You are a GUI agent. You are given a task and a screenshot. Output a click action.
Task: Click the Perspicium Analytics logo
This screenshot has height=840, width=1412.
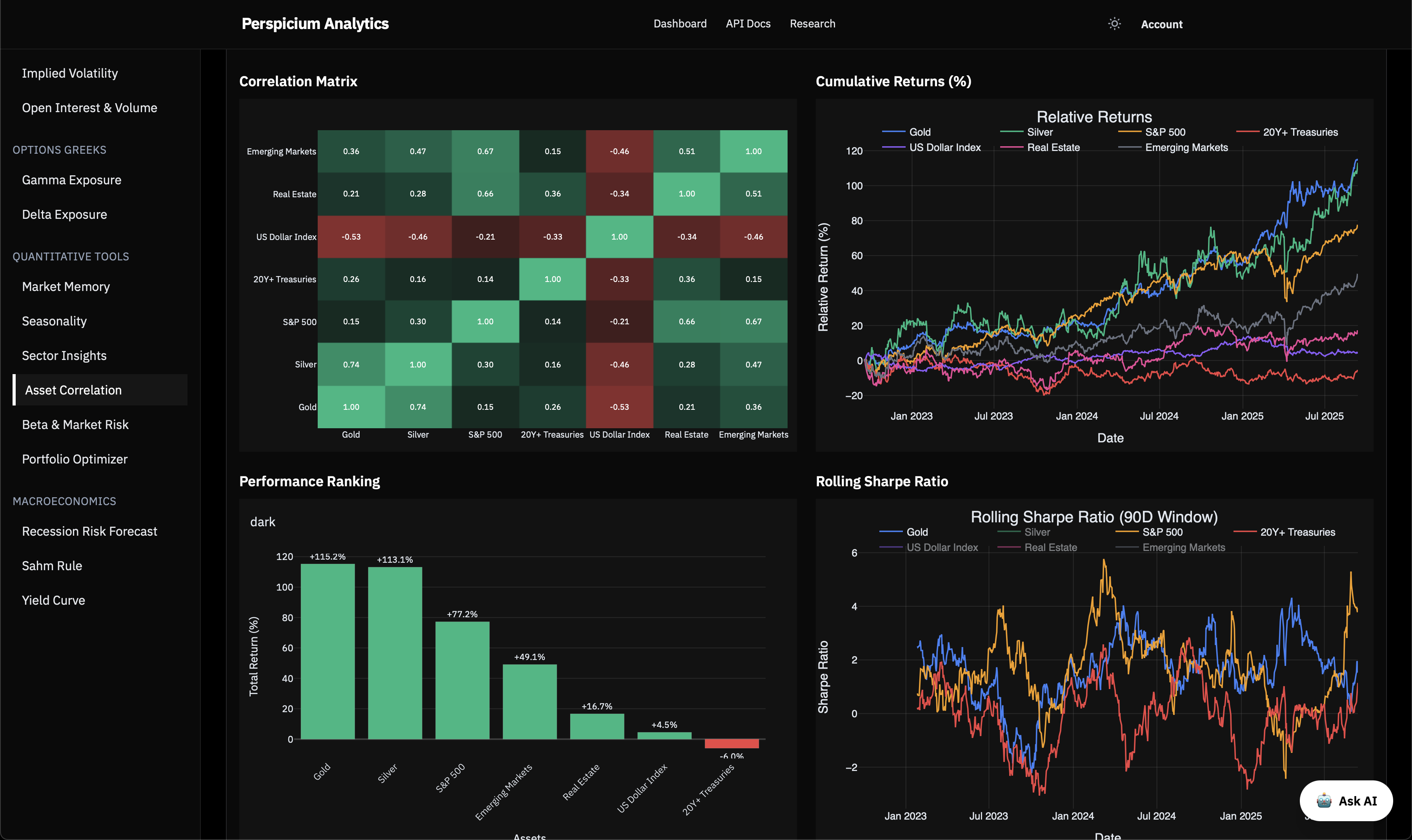click(315, 24)
